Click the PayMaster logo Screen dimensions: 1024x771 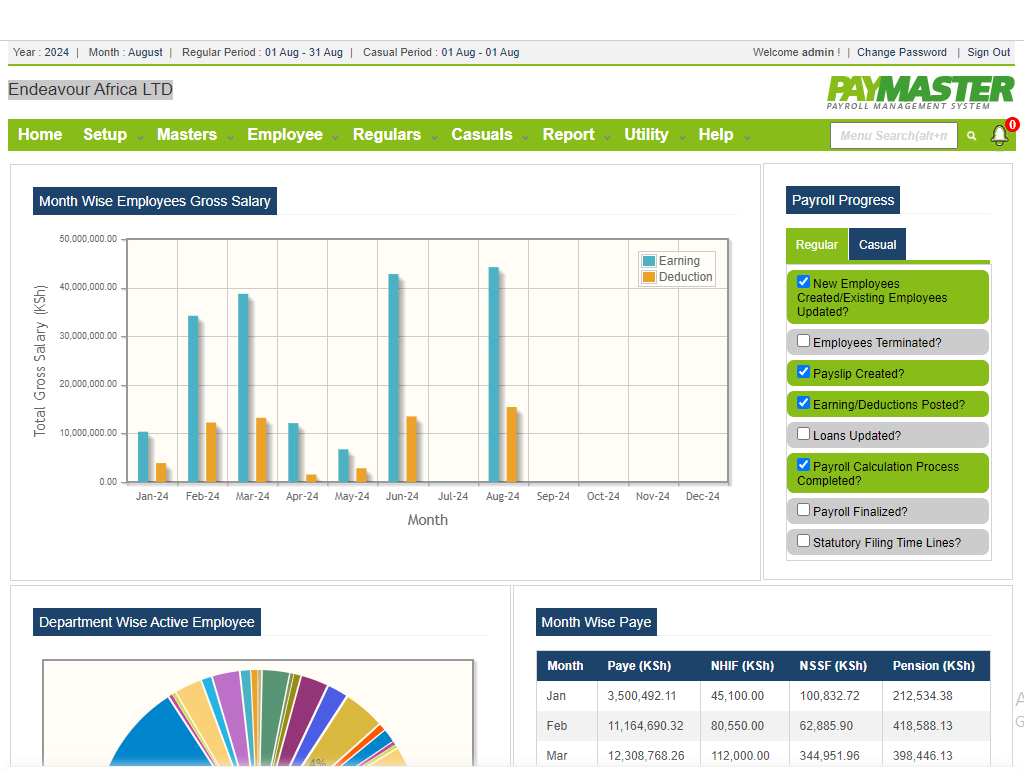coord(920,92)
